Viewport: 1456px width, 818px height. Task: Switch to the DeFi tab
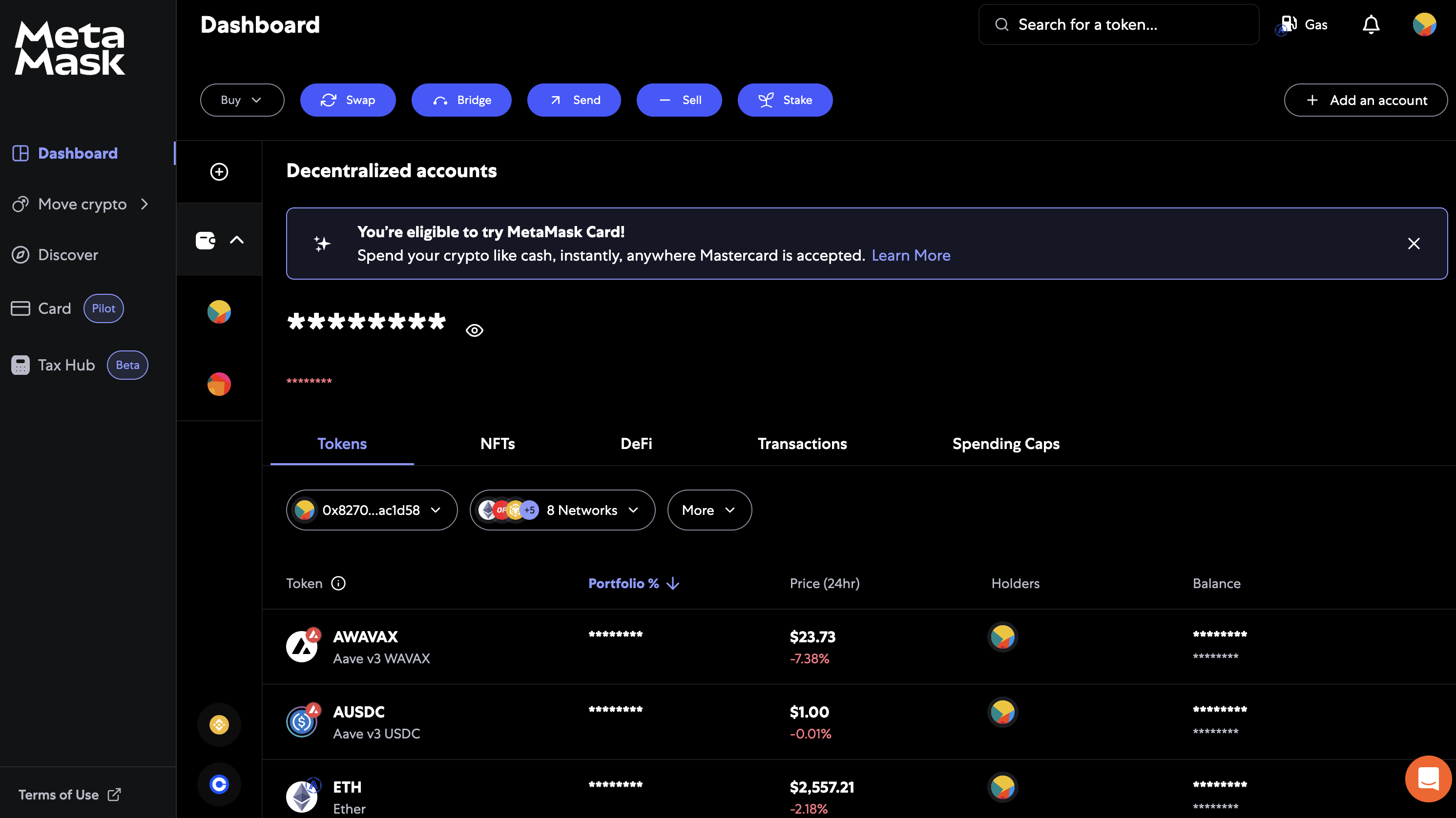[x=636, y=444]
